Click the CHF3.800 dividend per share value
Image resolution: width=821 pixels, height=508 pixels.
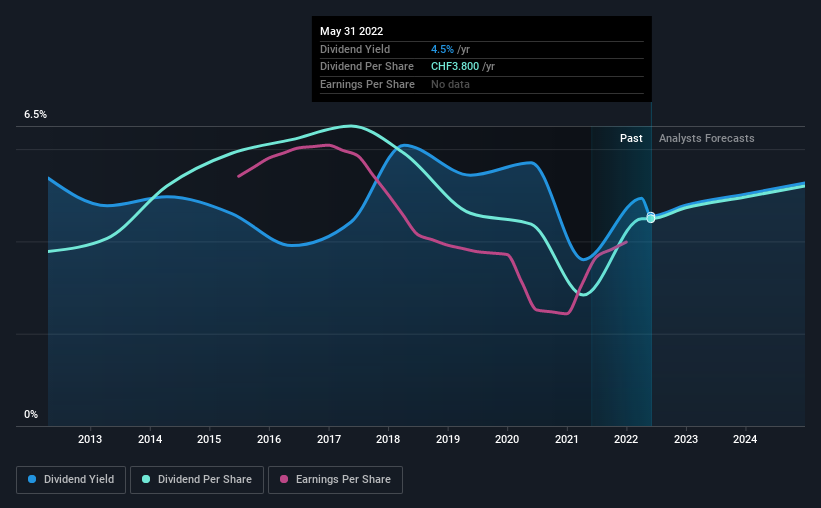click(455, 67)
